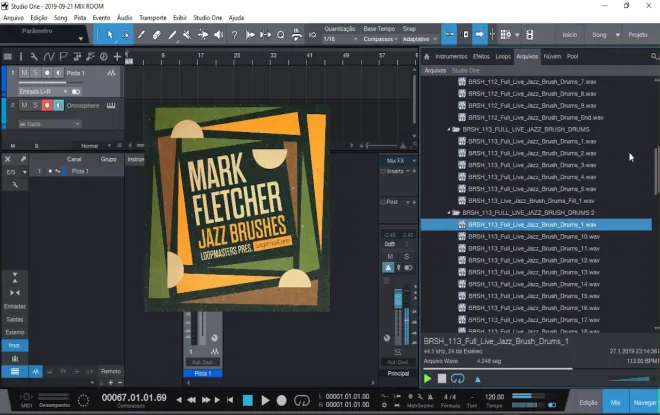Solo Pista 1 track
Screen dimensions: 660x415
pyautogui.click(x=35, y=73)
